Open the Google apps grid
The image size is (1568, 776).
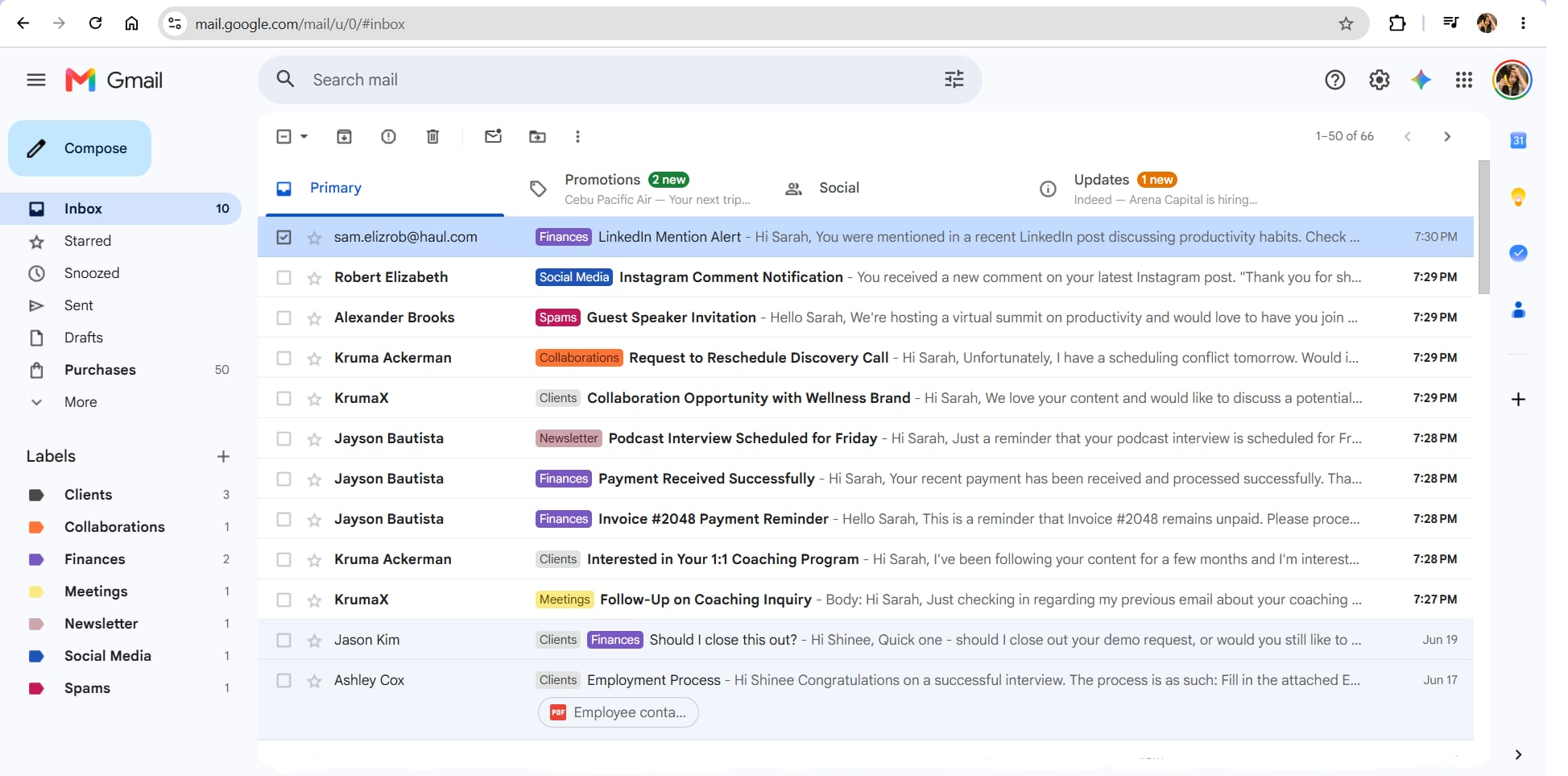[x=1464, y=80]
